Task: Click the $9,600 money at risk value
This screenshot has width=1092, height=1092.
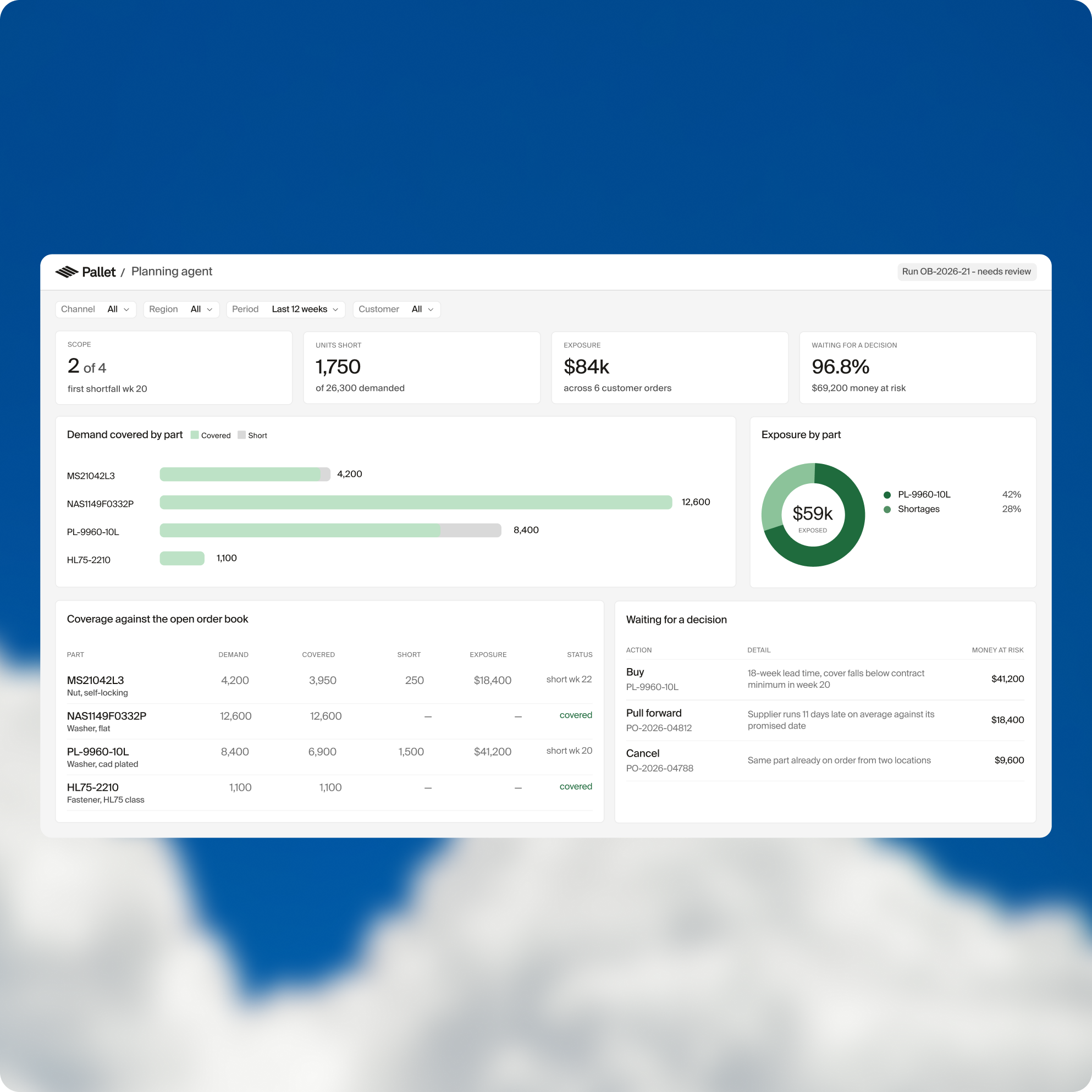Action: pyautogui.click(x=1009, y=760)
